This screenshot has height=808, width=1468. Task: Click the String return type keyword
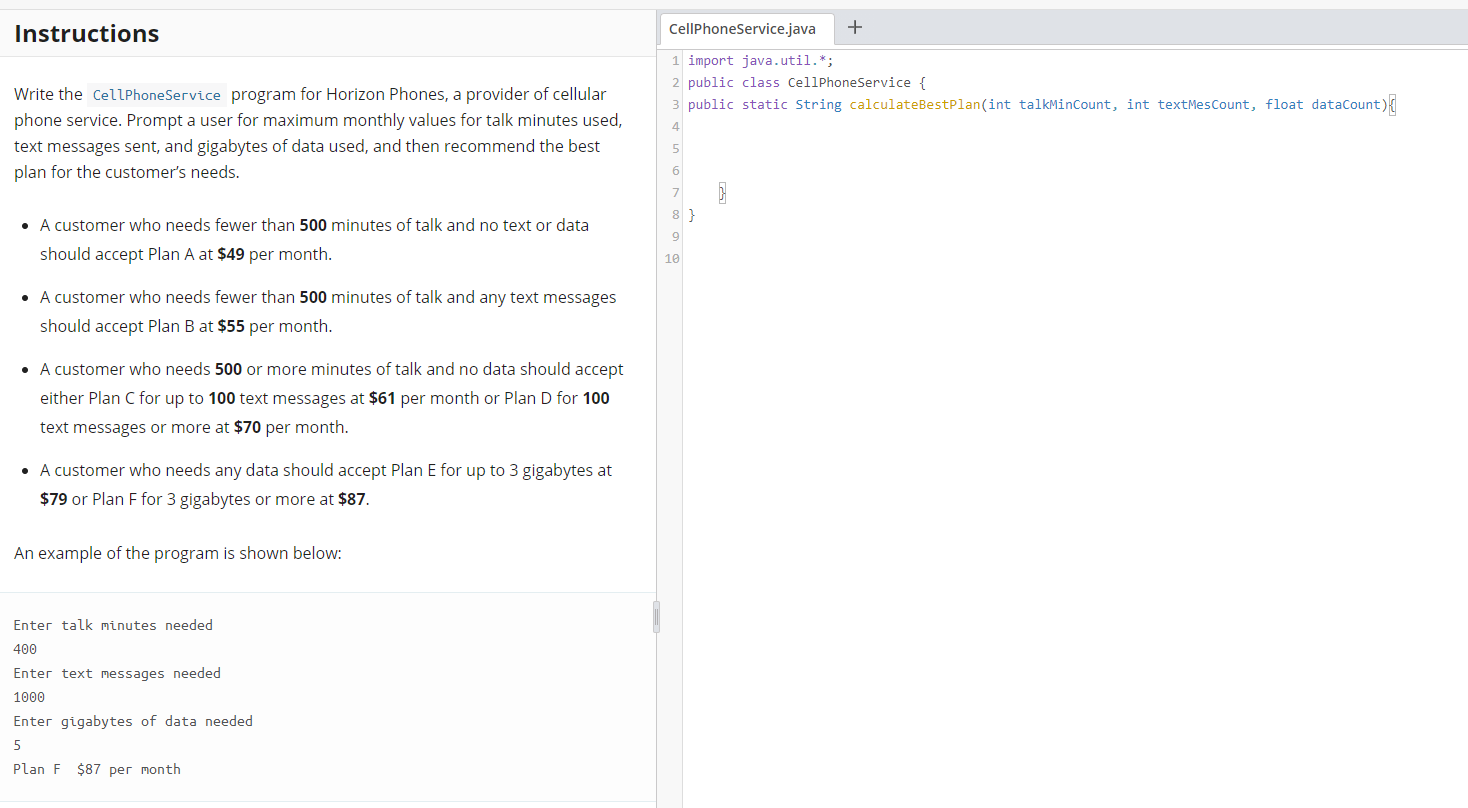pyautogui.click(x=819, y=104)
